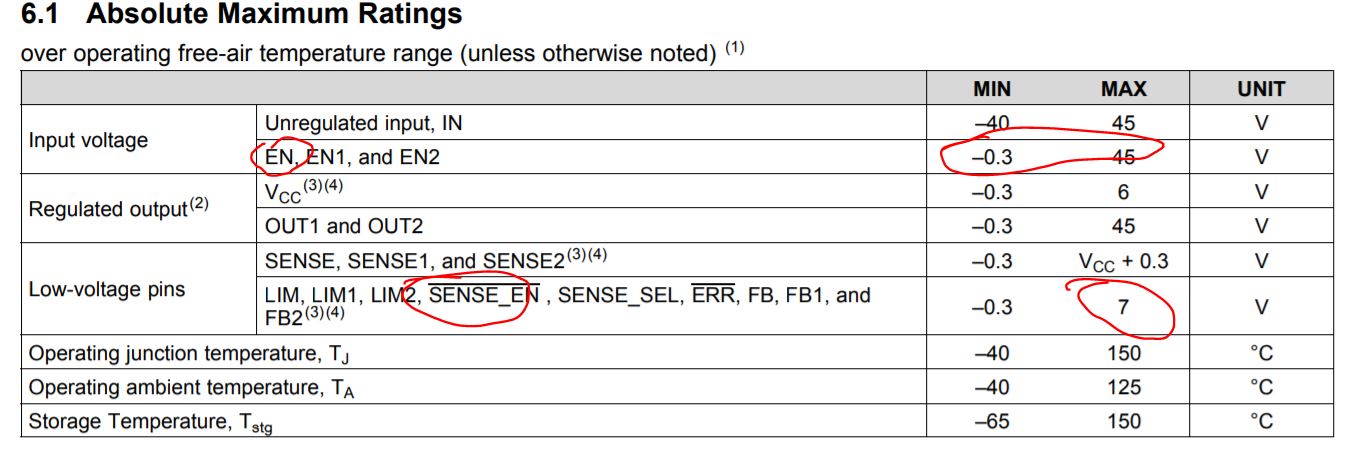1346x449 pixels.
Task: Click the 'Low-voltage pins' category cell
Action: coord(107,290)
